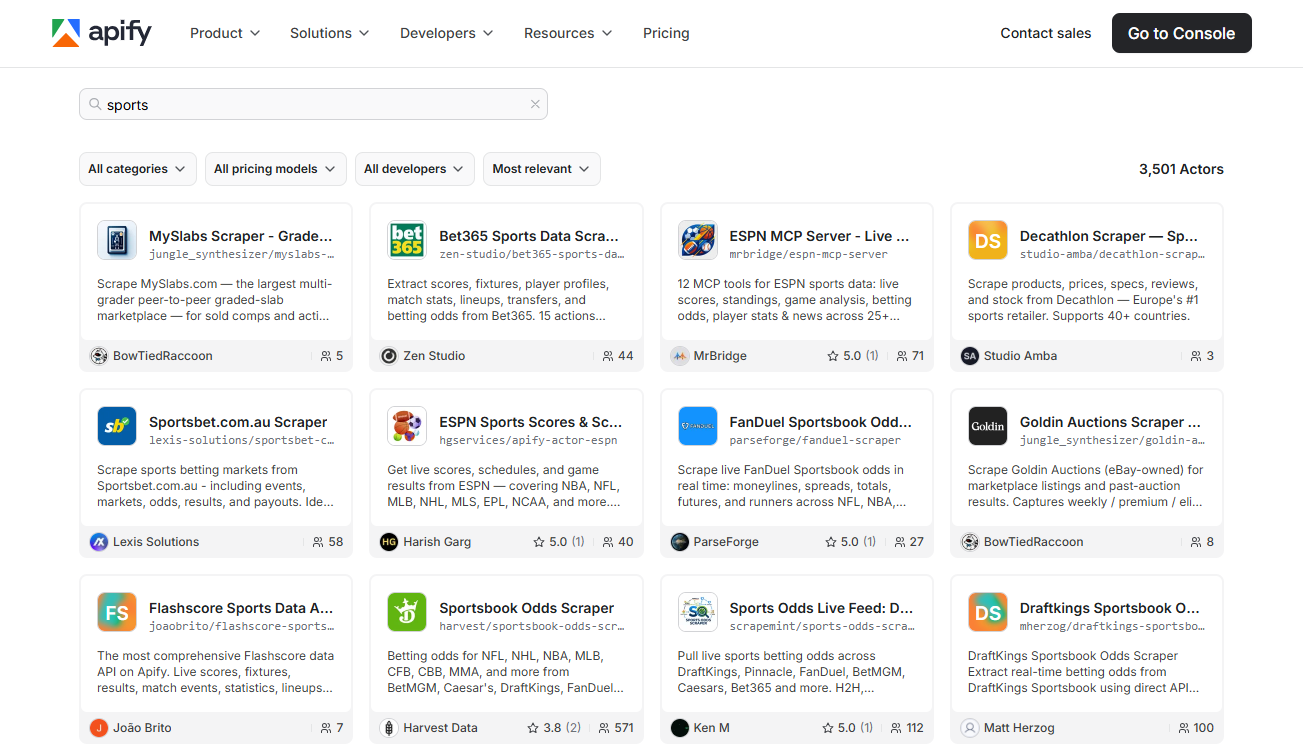Click user count 58 on Lexis Solutions
The width and height of the screenshot is (1303, 754).
pyautogui.click(x=328, y=542)
